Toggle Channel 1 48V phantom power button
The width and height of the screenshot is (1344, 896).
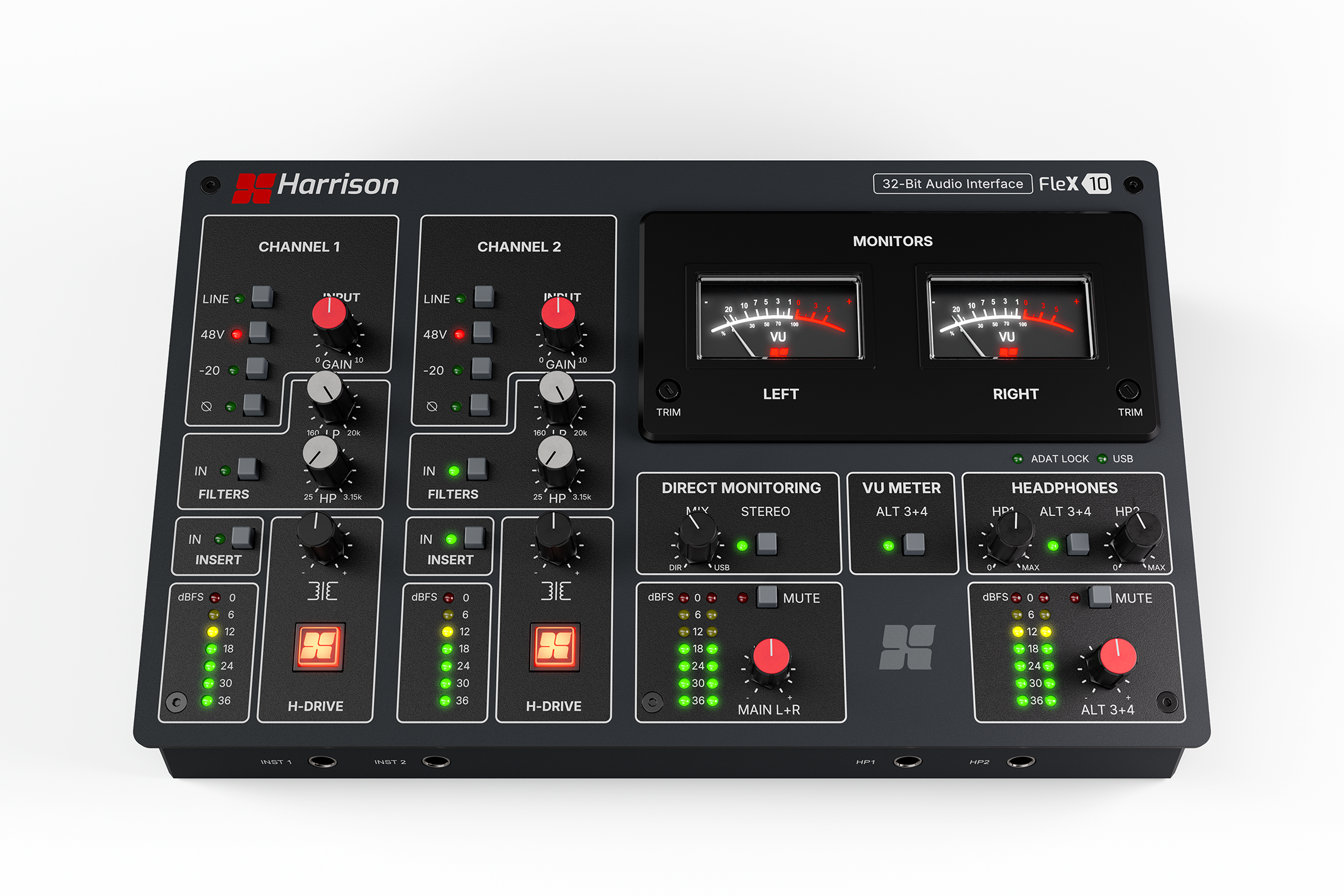[260, 333]
